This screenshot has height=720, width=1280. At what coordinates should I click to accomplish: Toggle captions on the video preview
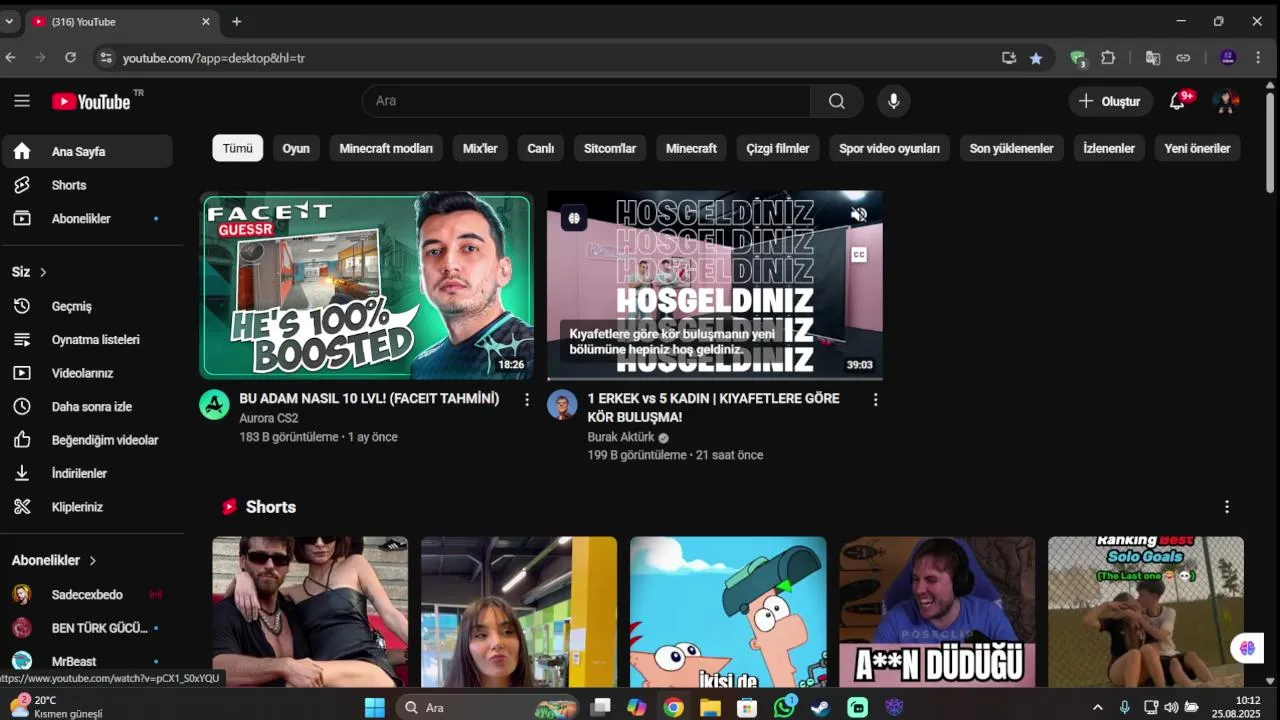coord(858,255)
